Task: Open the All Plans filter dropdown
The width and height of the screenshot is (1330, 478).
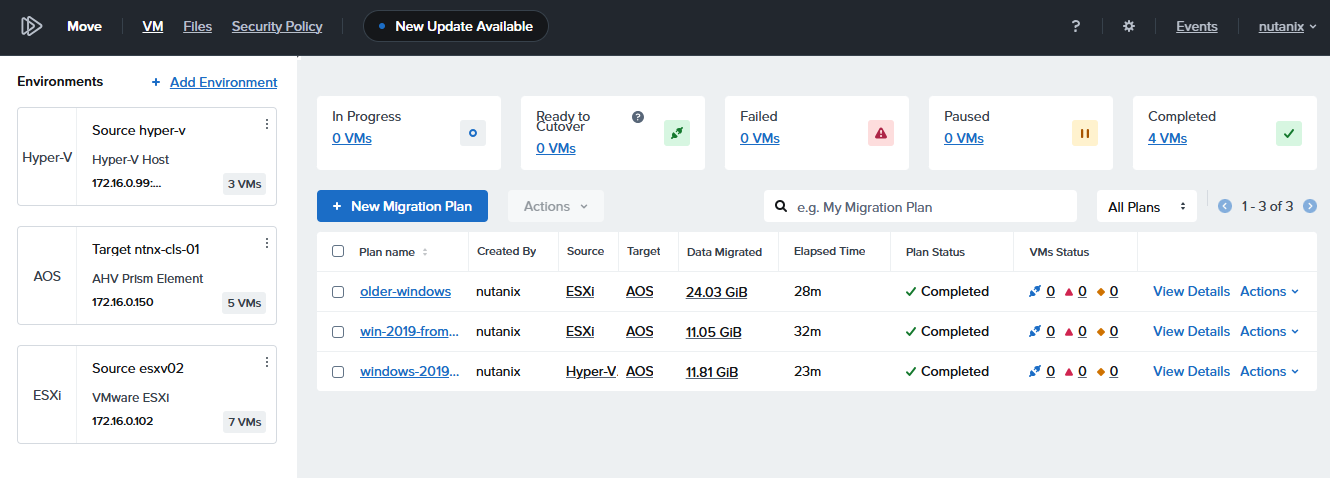Action: [x=1146, y=207]
